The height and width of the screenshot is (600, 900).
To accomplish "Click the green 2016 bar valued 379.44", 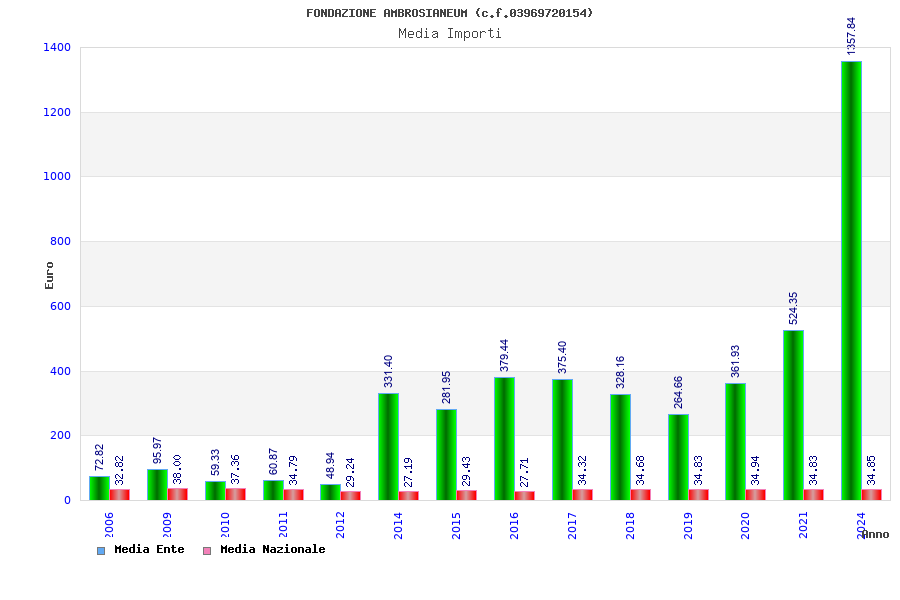I will [504, 439].
